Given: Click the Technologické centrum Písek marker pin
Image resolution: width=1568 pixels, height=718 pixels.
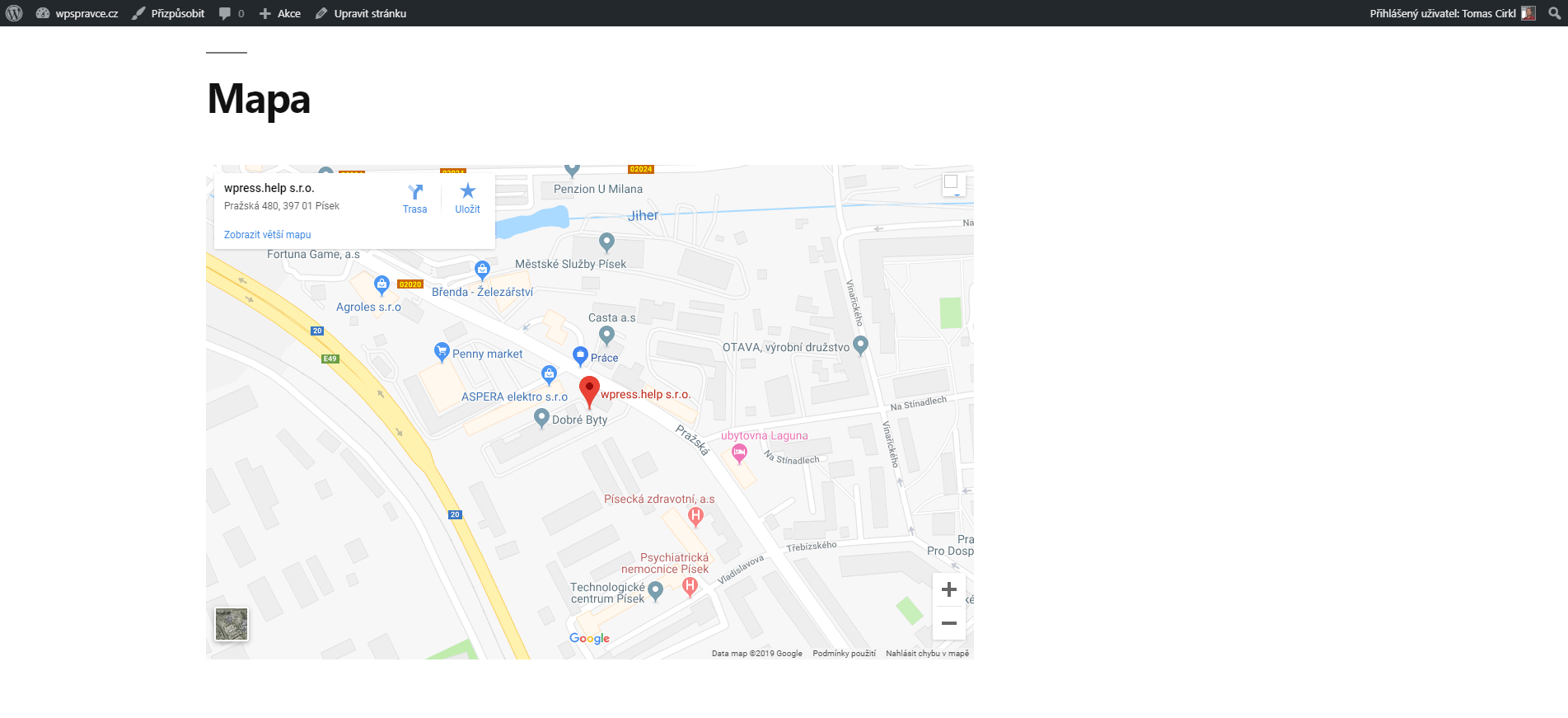Looking at the screenshot, I should point(656,590).
